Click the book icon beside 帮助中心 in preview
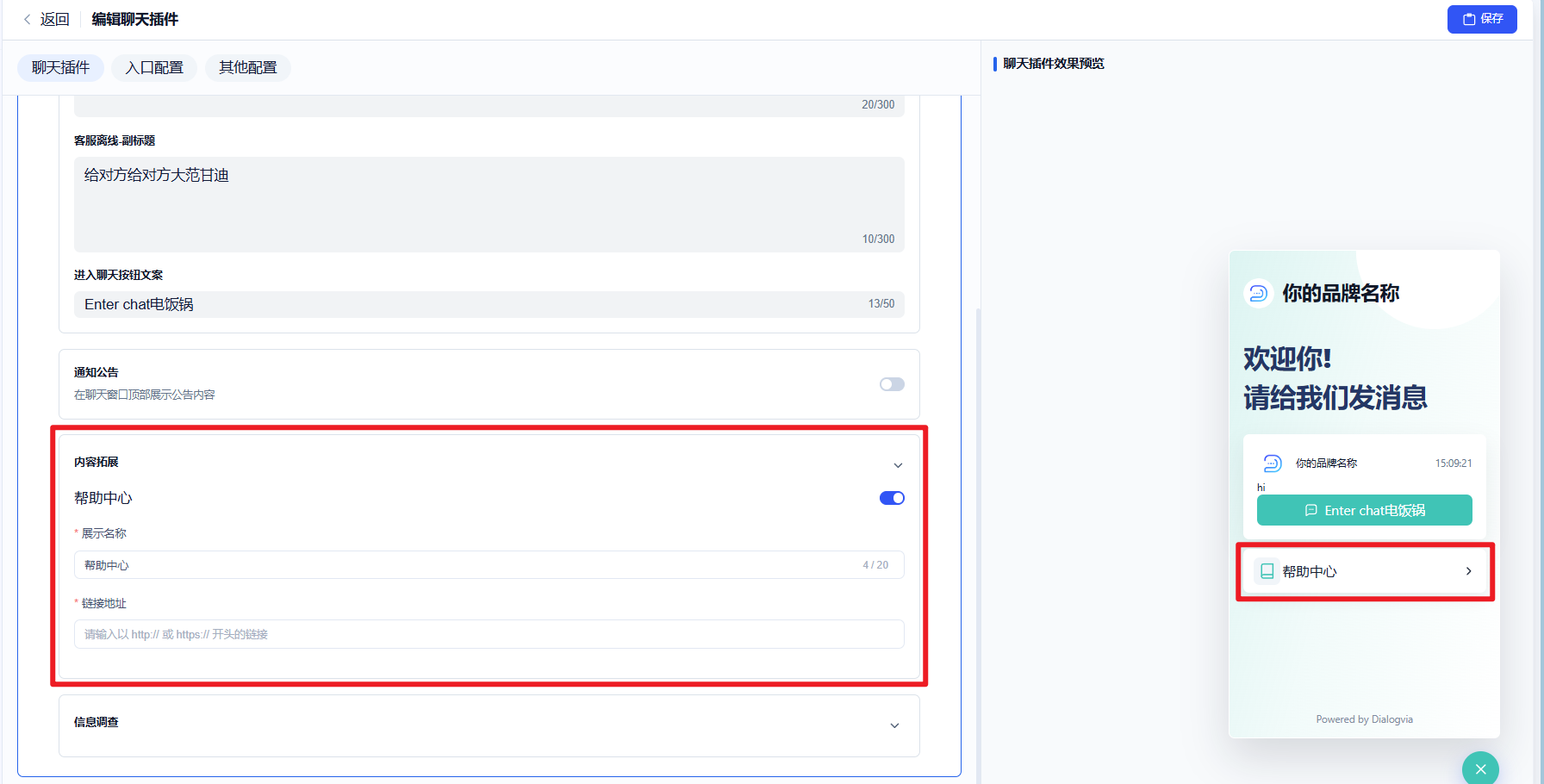This screenshot has height=784, width=1544. click(1267, 571)
